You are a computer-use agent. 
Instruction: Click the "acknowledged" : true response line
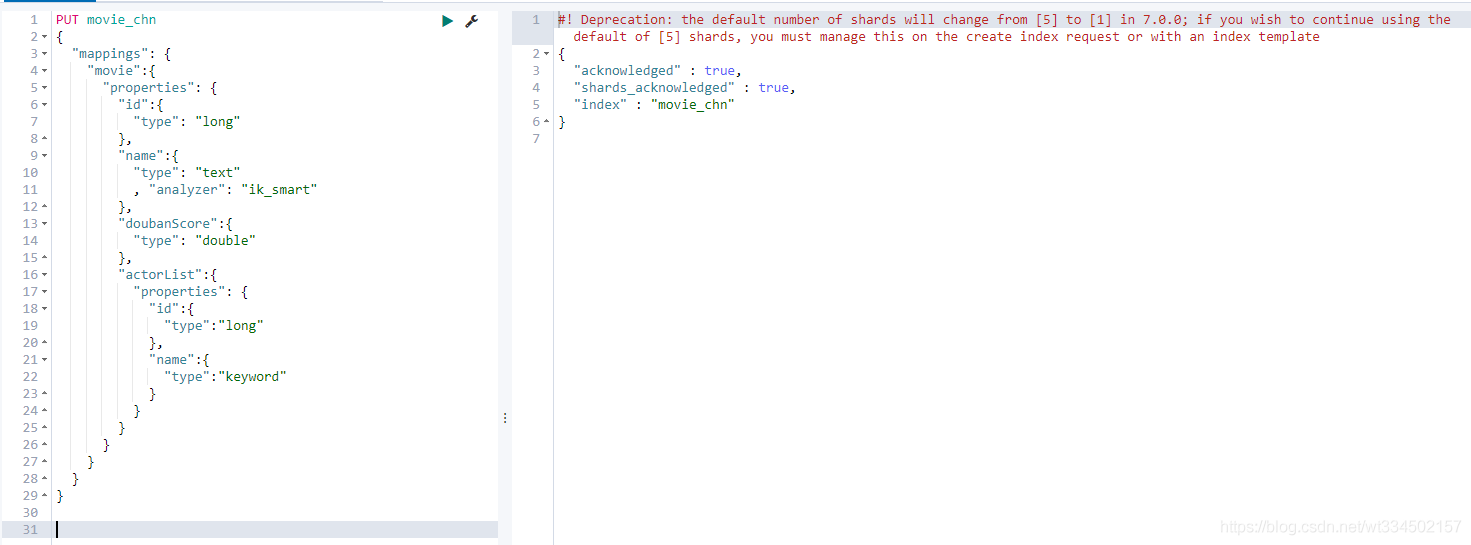(x=656, y=71)
